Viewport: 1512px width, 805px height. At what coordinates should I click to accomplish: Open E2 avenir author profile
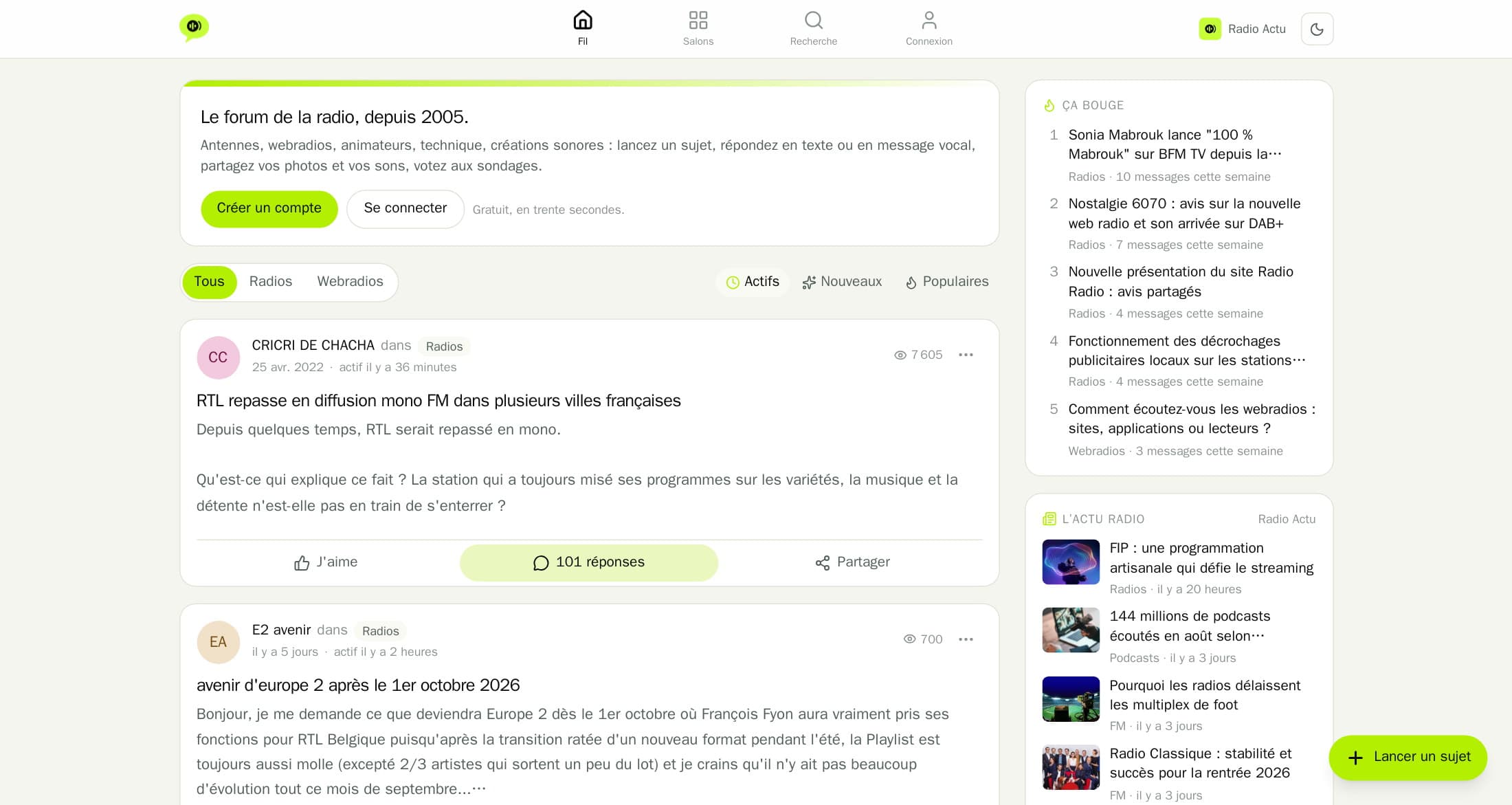[x=281, y=630]
